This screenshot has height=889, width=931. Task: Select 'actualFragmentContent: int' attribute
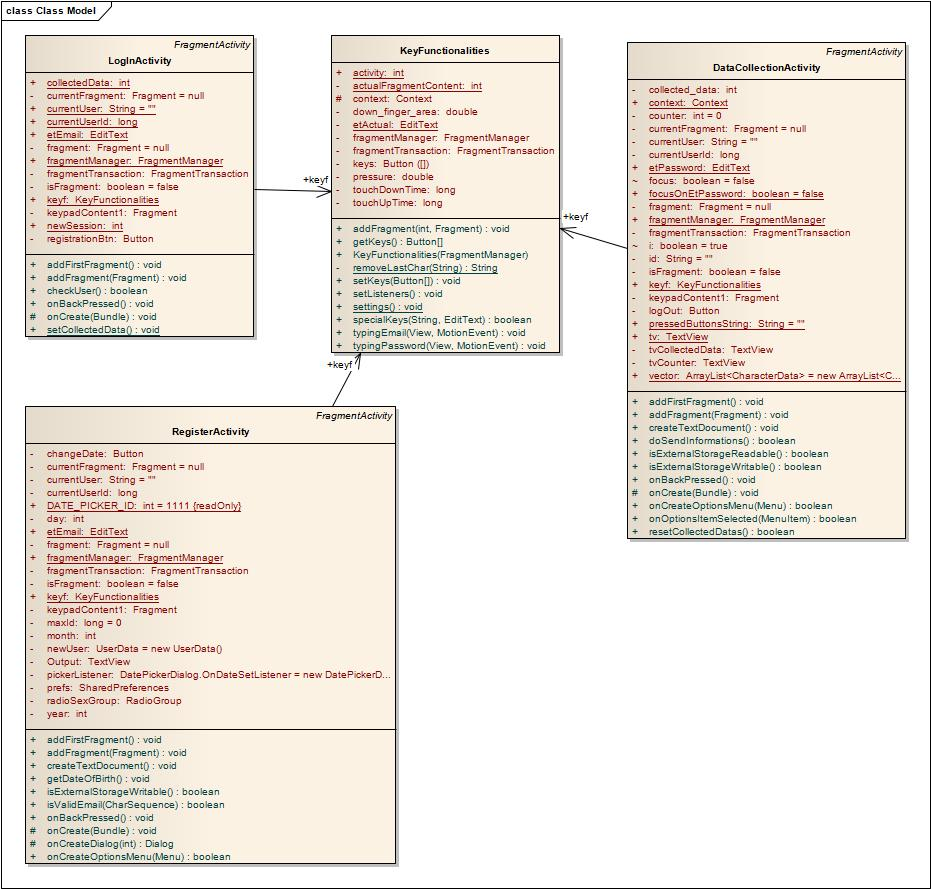[417, 86]
